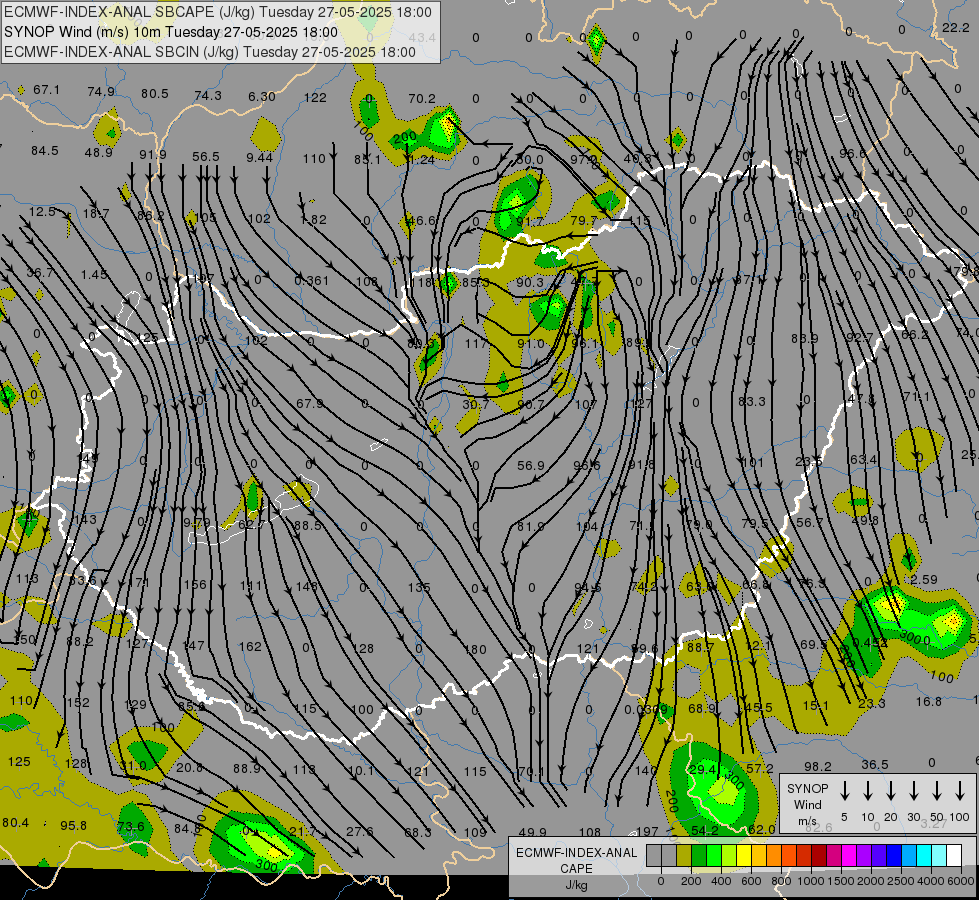
Task: Click the 73.6 value on the map
Action: [130, 826]
